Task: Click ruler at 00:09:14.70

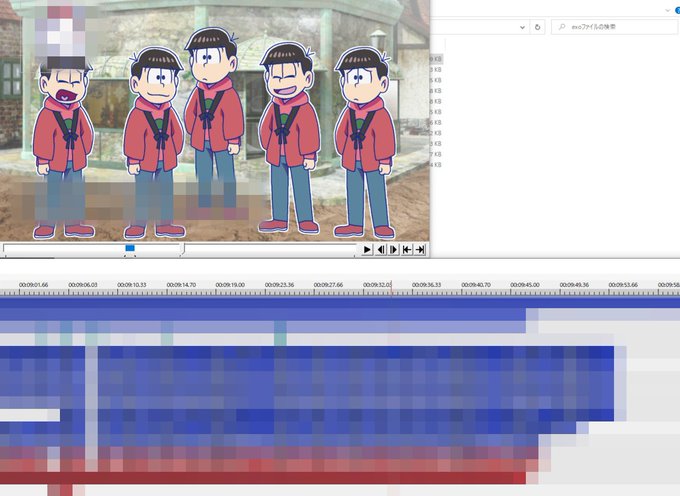Action: tap(181, 285)
